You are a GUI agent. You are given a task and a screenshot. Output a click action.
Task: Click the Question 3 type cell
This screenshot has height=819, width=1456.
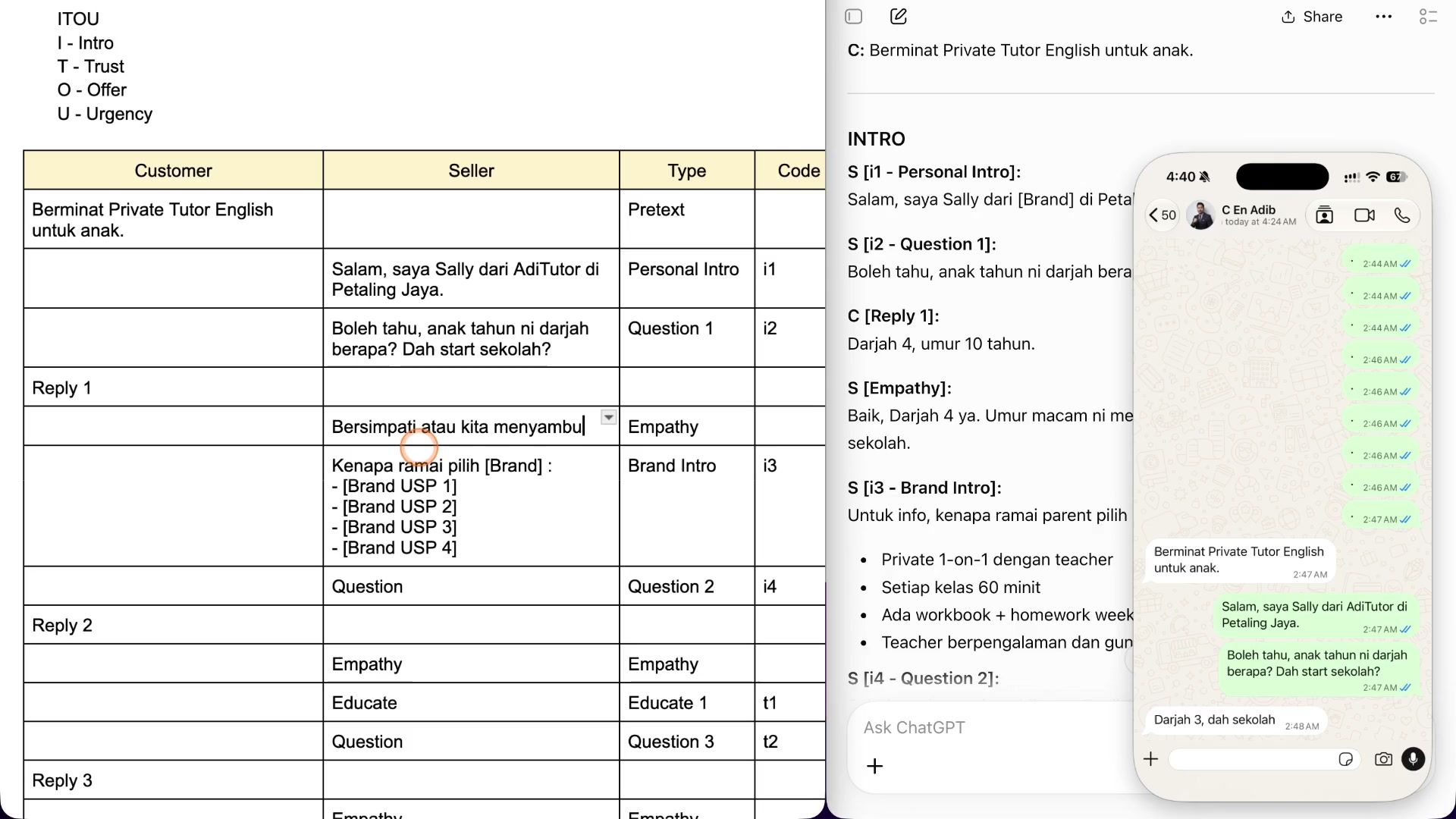point(687,742)
